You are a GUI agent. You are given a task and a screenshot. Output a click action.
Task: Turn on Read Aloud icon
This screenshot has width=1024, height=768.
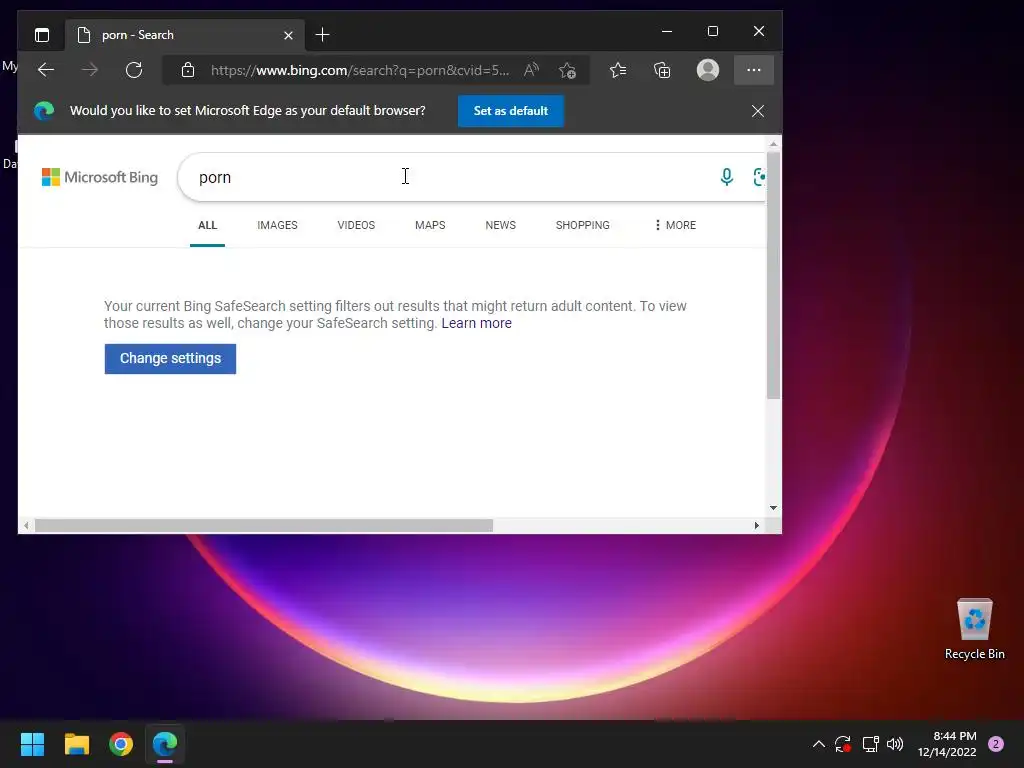(532, 70)
